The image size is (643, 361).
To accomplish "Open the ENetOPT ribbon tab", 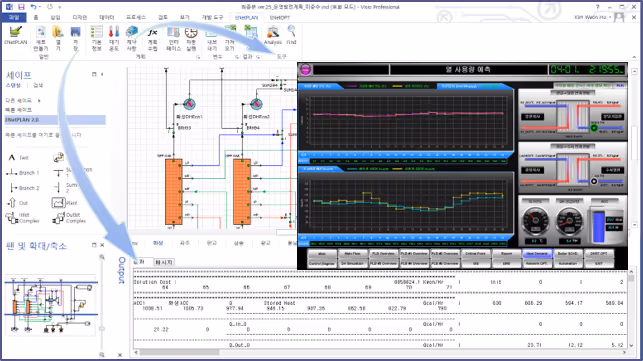I will (280, 18).
